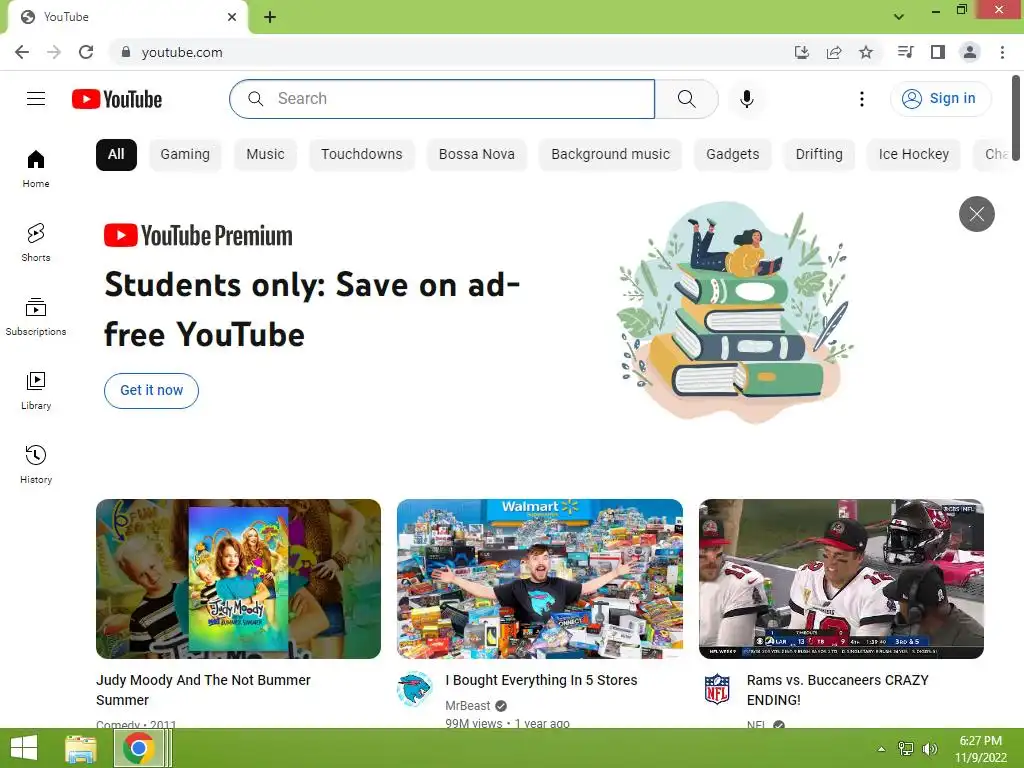Screen dimensions: 1024x768
Task: Click the taskbar clock showing 6:27 PM
Action: pyautogui.click(x=980, y=749)
